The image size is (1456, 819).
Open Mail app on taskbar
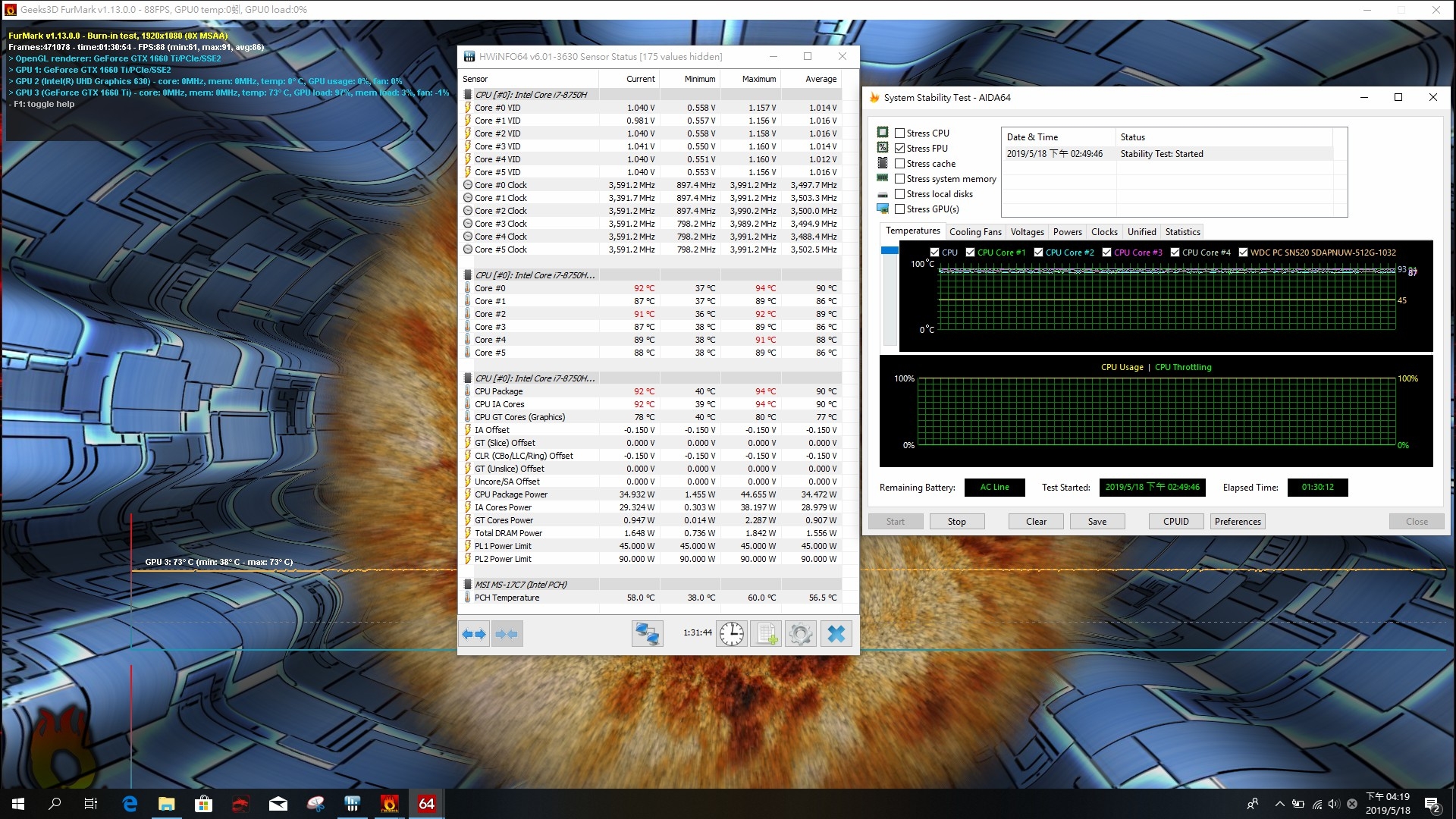[278, 804]
